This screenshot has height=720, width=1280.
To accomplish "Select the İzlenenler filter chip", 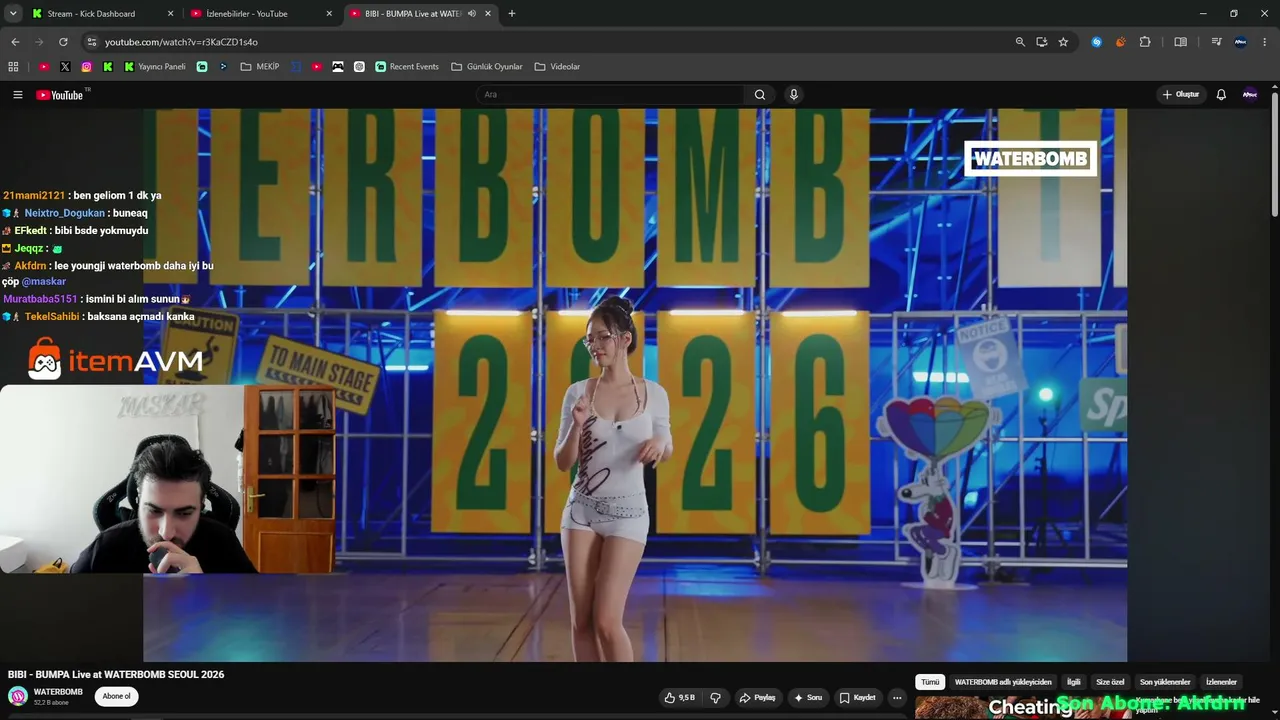I will coord(1221,682).
